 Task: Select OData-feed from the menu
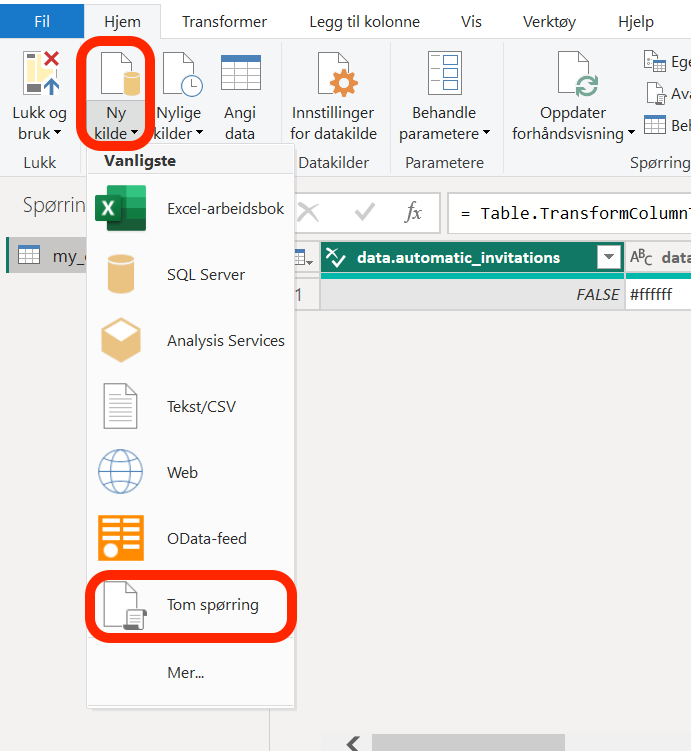point(191,538)
